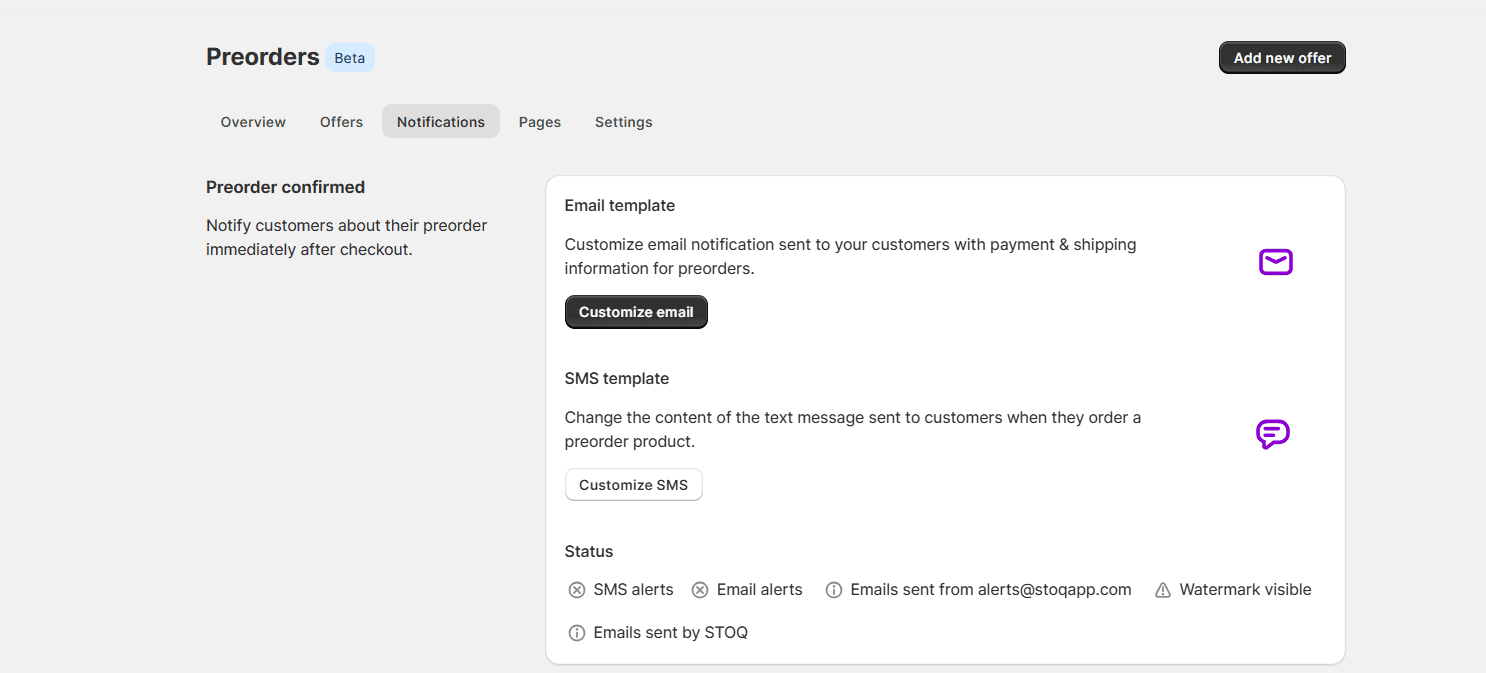Click the SMS alerts status label

tap(633, 590)
